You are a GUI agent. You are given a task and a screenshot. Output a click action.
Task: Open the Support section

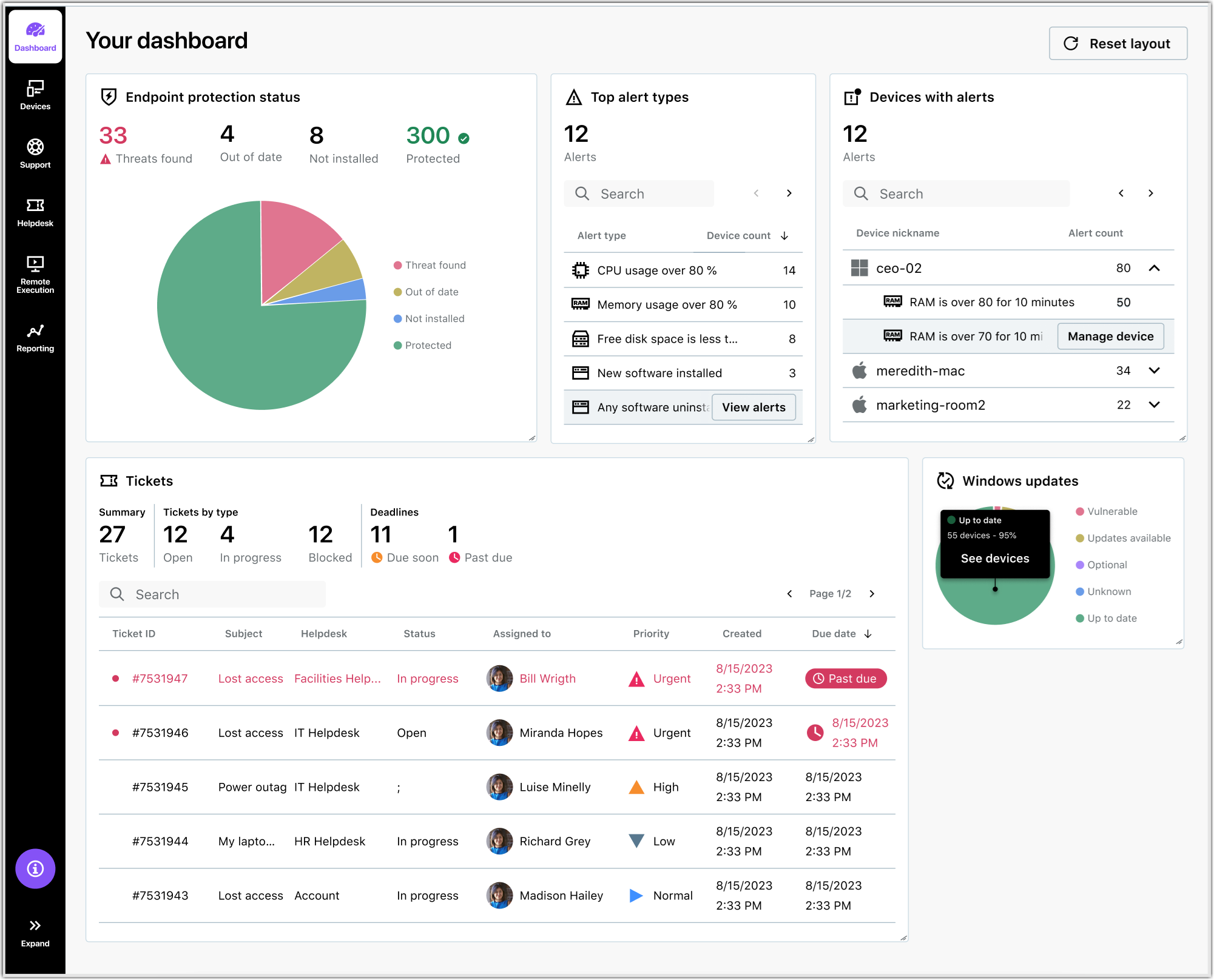35,153
